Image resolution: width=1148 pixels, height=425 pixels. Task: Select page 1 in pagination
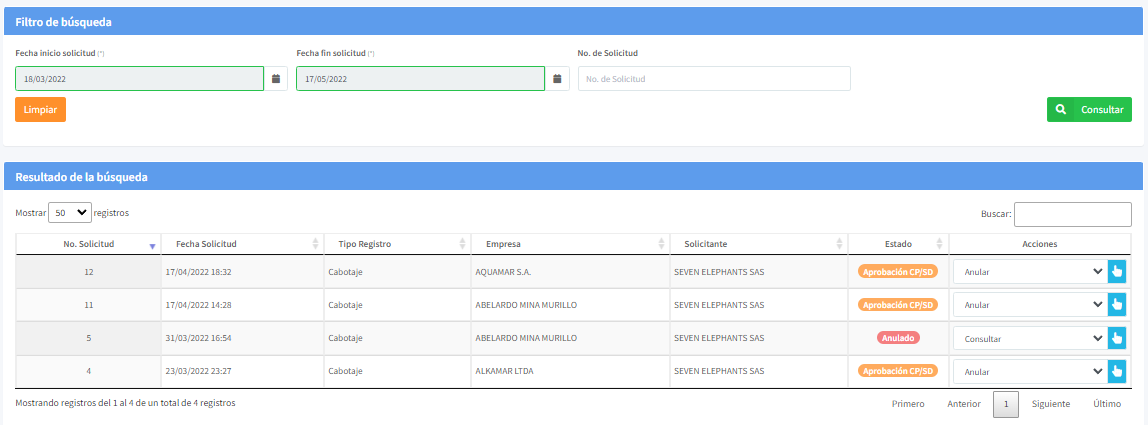click(x=1006, y=404)
